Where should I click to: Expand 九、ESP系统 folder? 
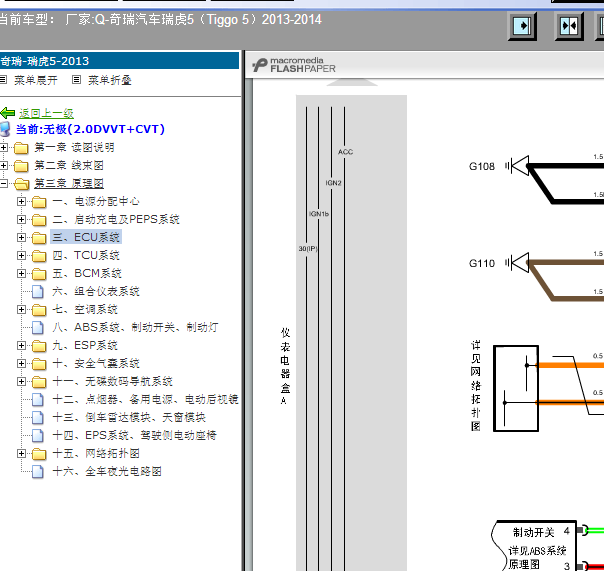[22, 346]
